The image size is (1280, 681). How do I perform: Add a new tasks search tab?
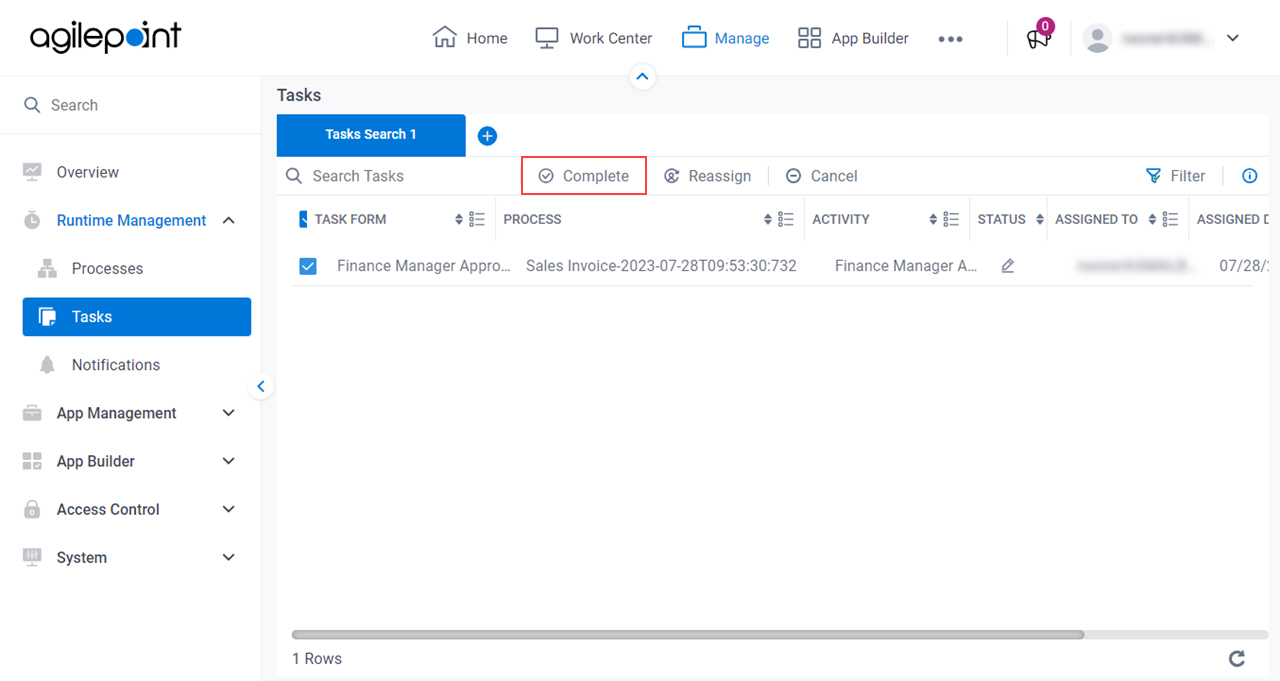(x=487, y=136)
